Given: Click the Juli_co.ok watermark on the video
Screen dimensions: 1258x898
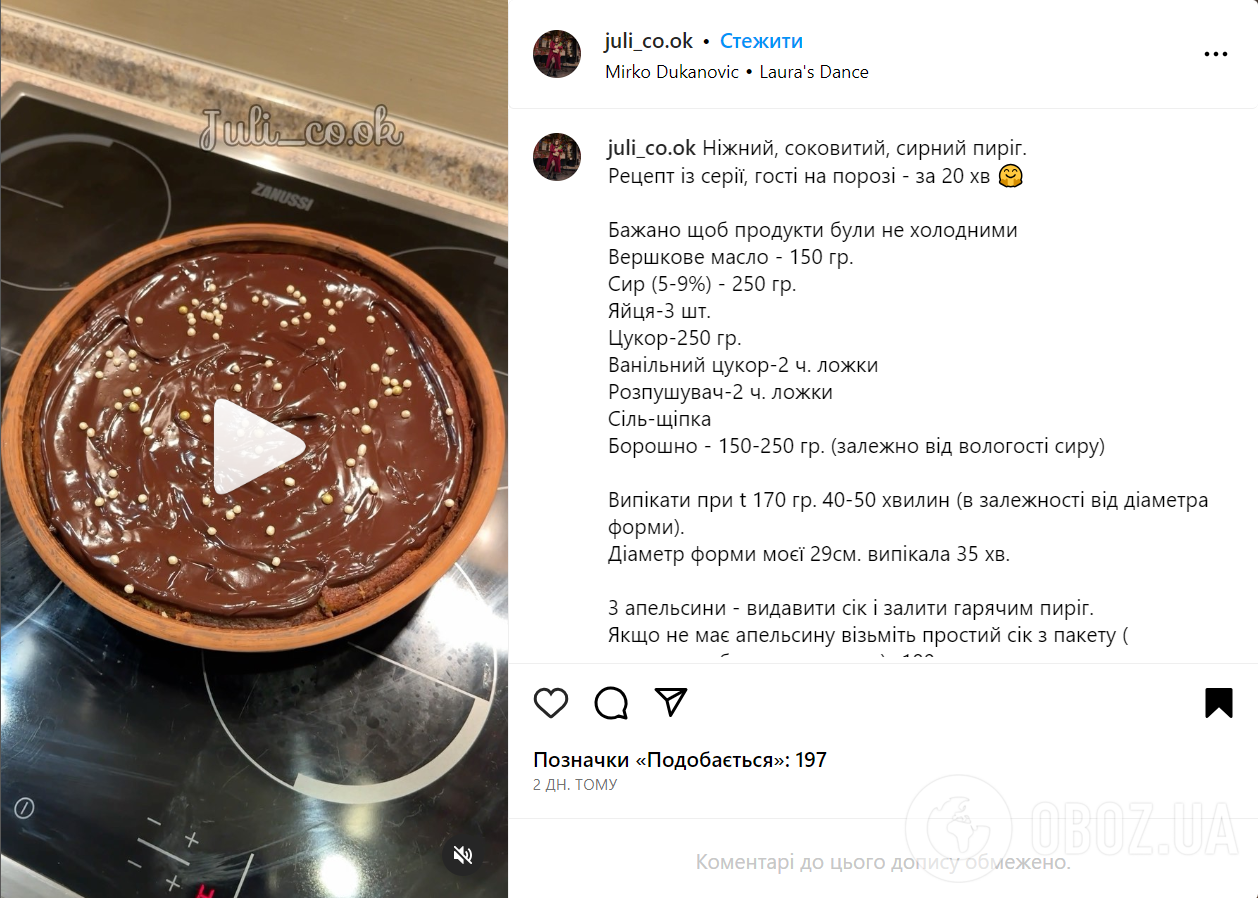Looking at the screenshot, I should tap(301, 129).
